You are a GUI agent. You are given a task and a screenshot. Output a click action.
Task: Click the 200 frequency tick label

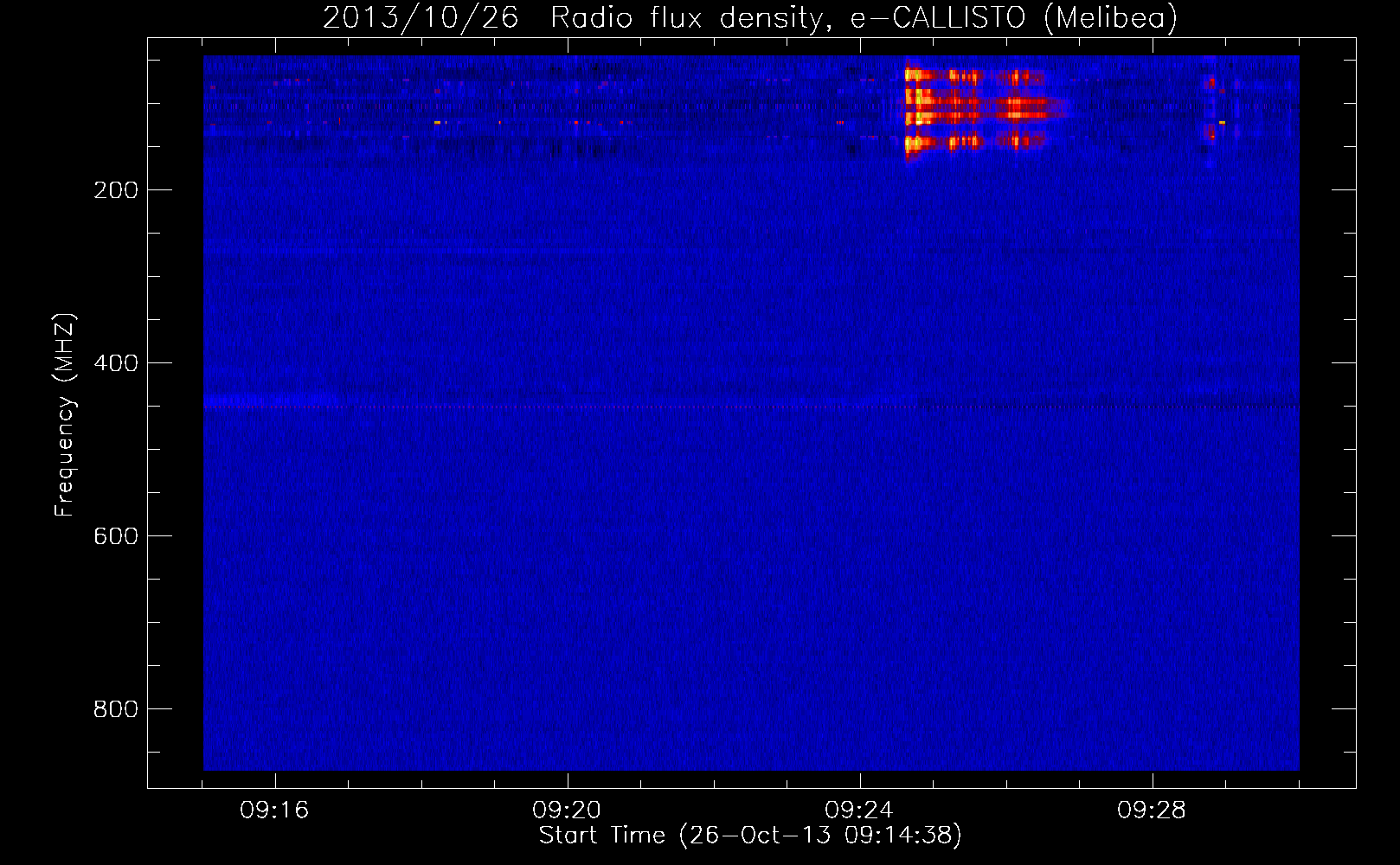(116, 190)
